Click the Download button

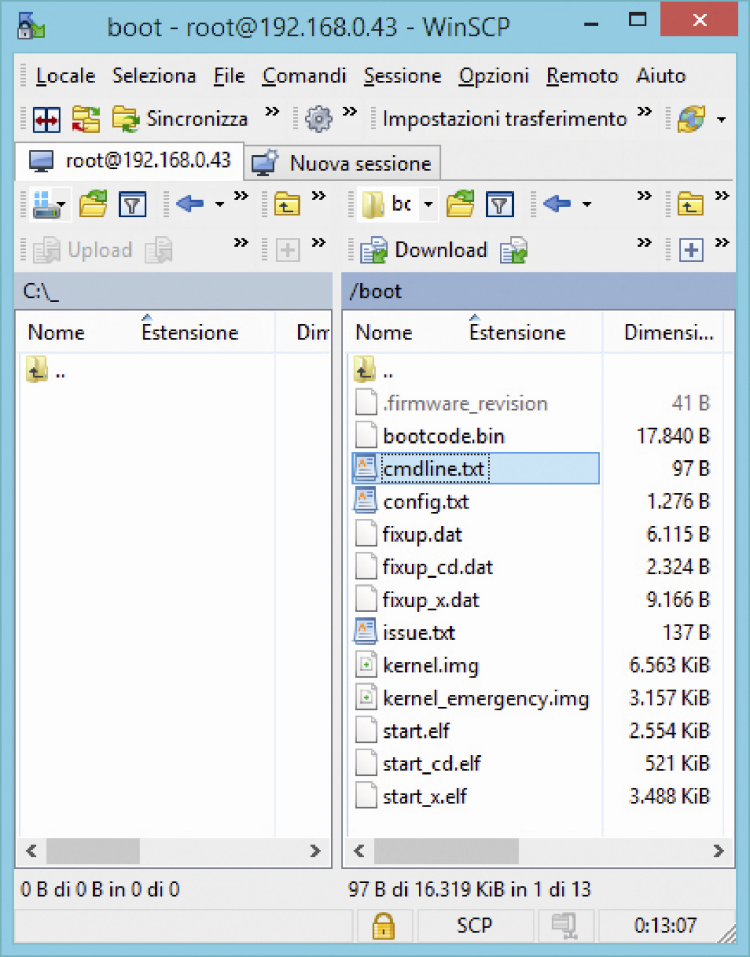click(424, 250)
